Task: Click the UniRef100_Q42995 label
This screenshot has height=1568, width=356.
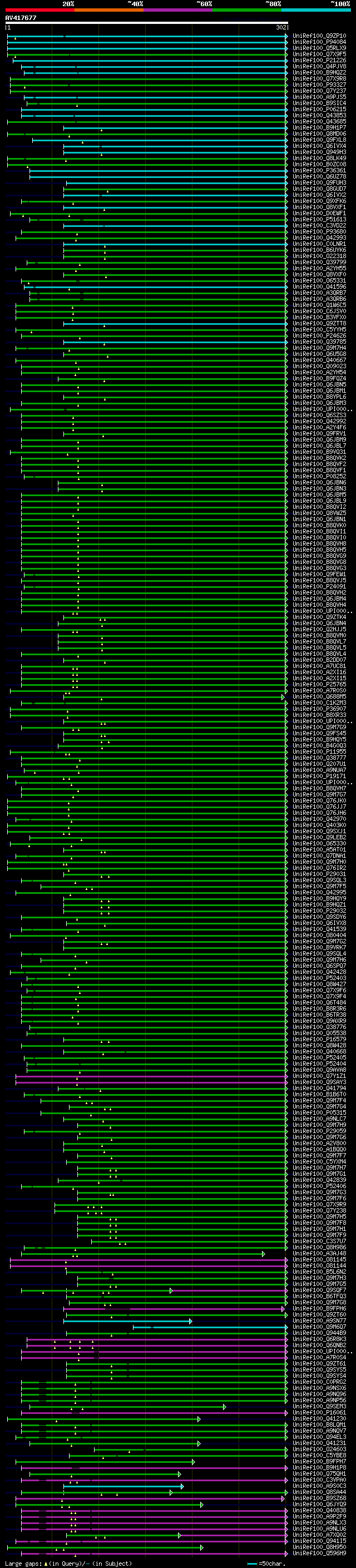Action: point(319,893)
